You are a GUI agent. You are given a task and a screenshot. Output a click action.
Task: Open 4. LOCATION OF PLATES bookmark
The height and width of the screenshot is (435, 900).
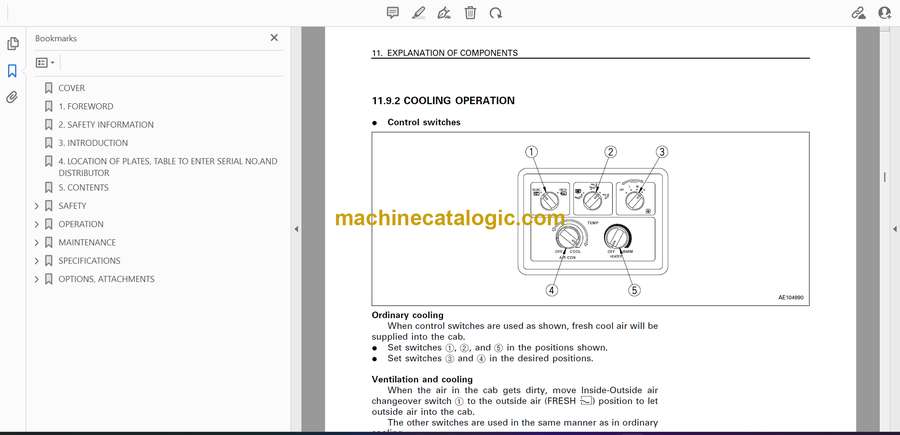coord(168,167)
